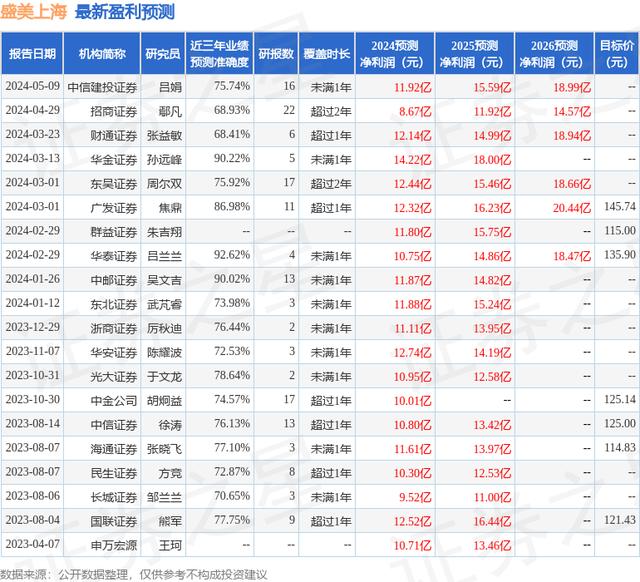Click researcher name 徐涛

(x=170, y=424)
